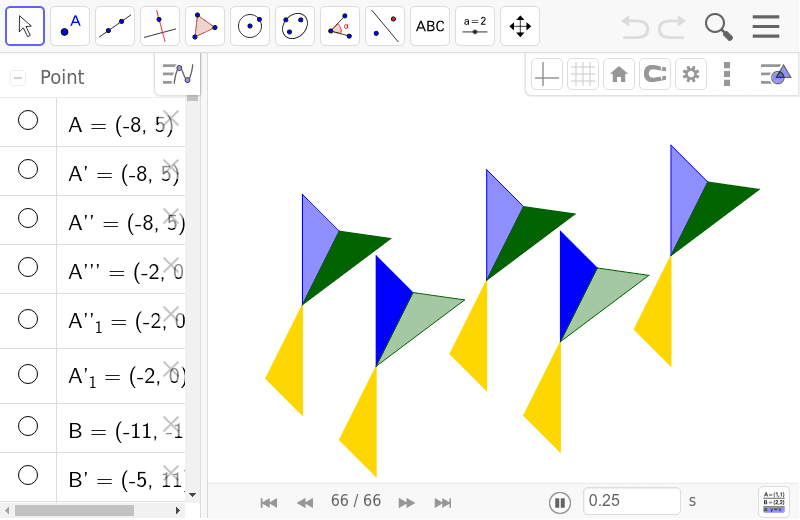Select the Polygon tool
The width and height of the screenshot is (800, 520).
[205, 26]
